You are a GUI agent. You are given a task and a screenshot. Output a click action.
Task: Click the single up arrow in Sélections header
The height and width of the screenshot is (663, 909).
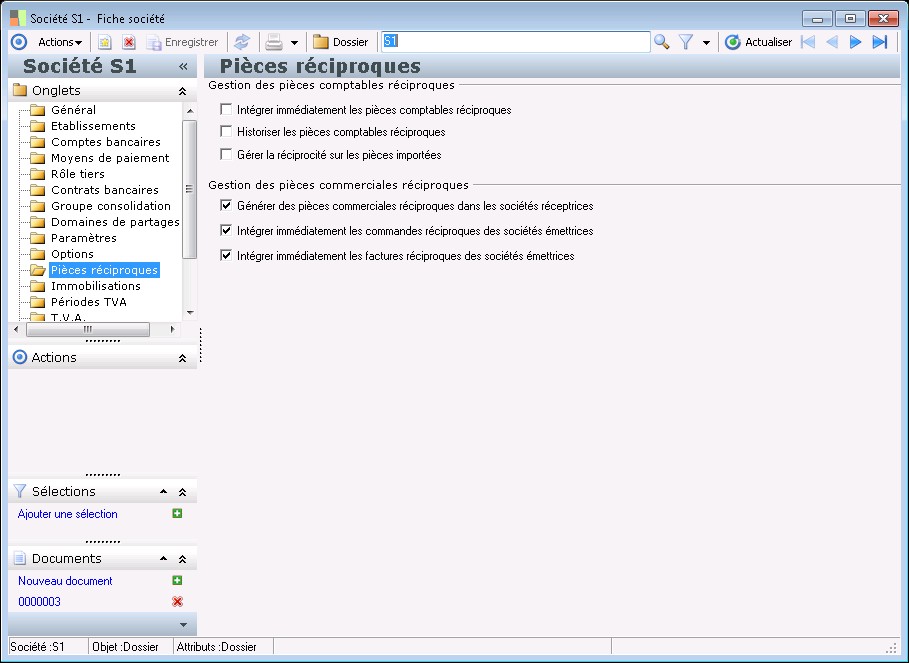pyautogui.click(x=163, y=491)
